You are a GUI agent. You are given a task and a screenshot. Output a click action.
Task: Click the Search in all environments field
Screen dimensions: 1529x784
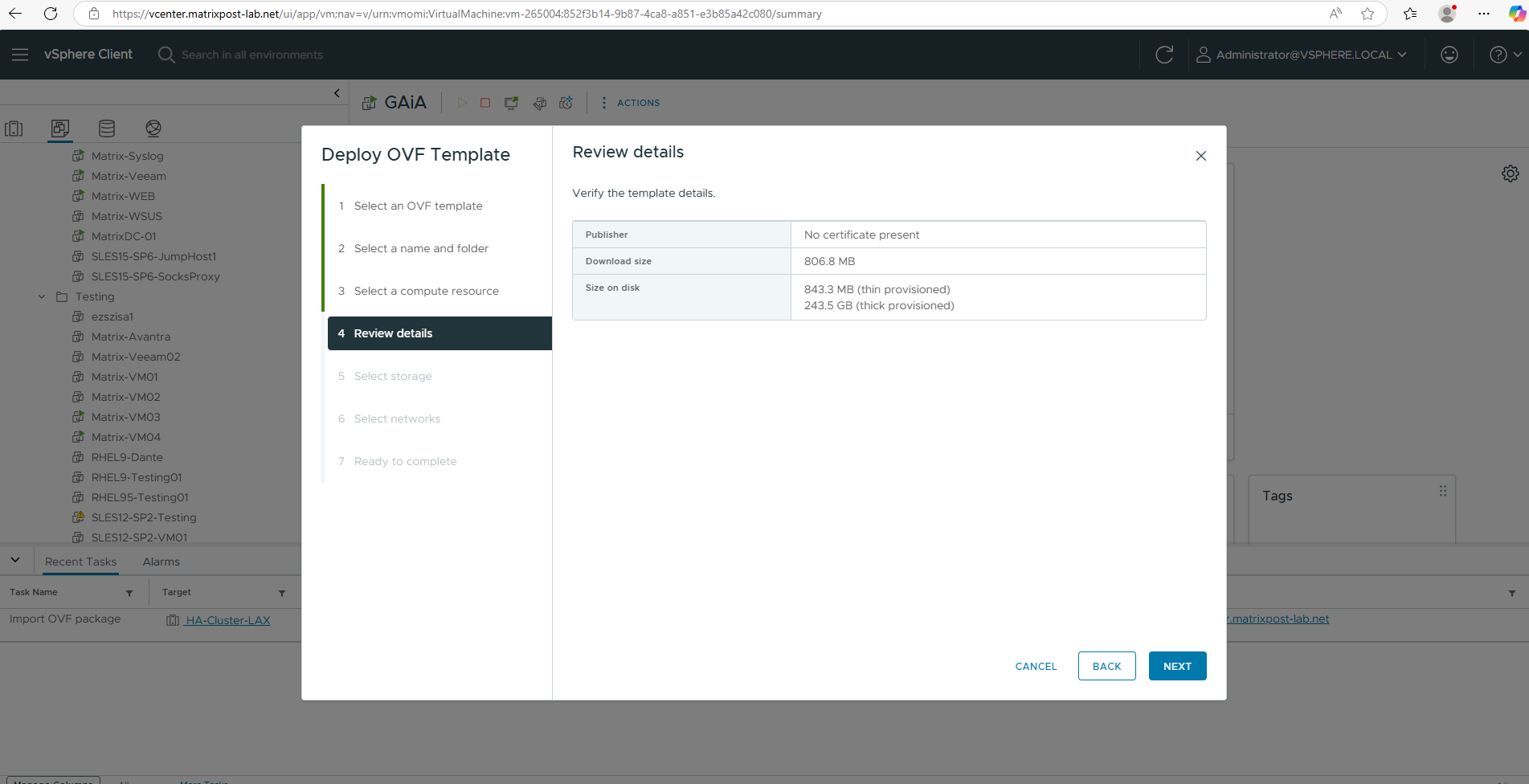(252, 55)
